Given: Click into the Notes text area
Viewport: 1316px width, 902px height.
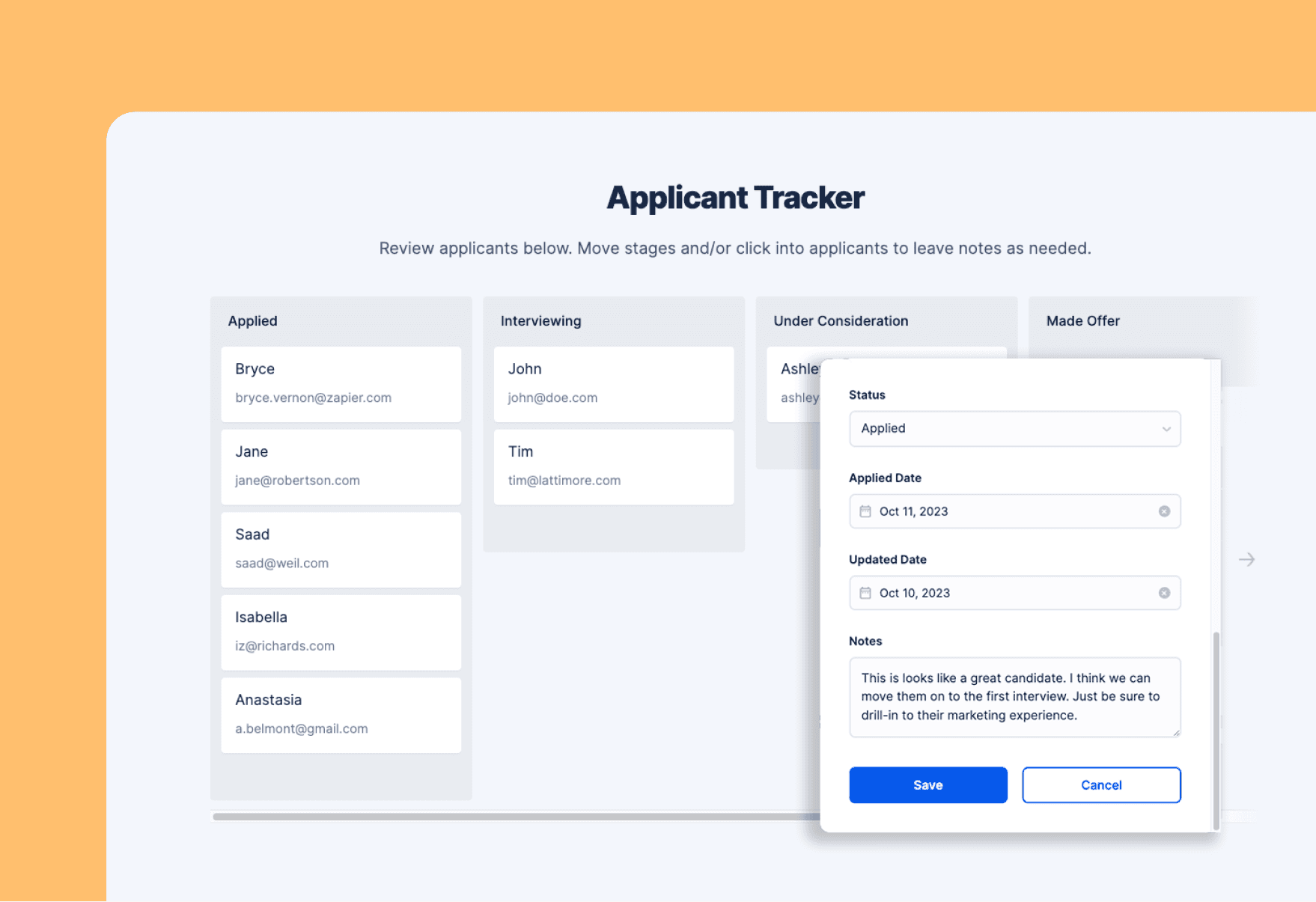Looking at the screenshot, I should coord(1014,697).
